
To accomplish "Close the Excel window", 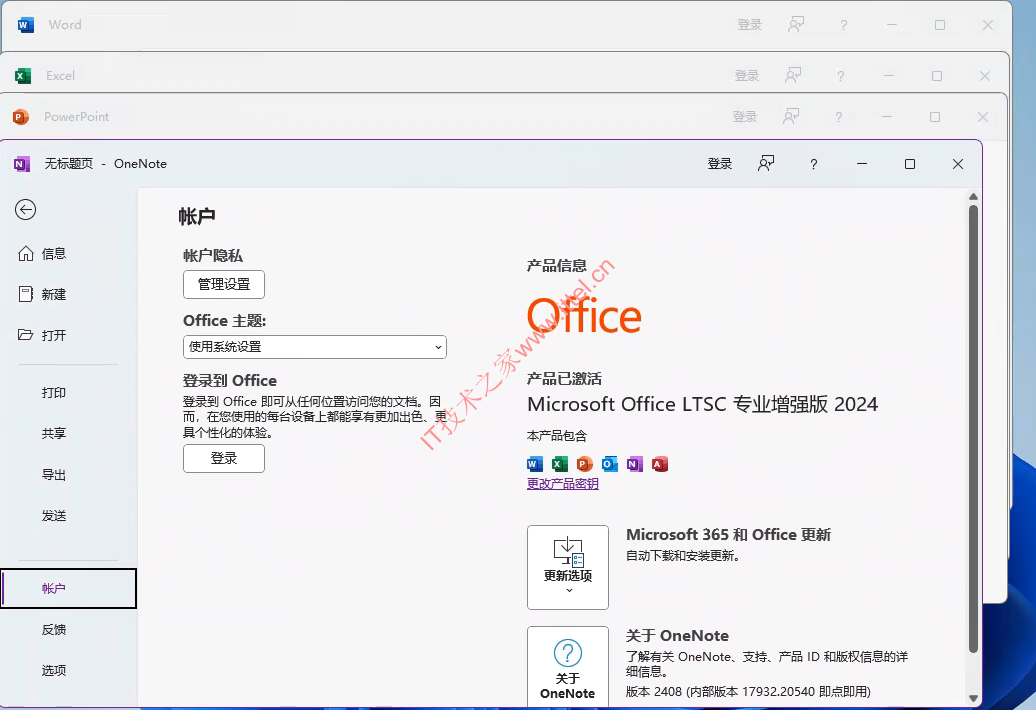I will click(985, 76).
